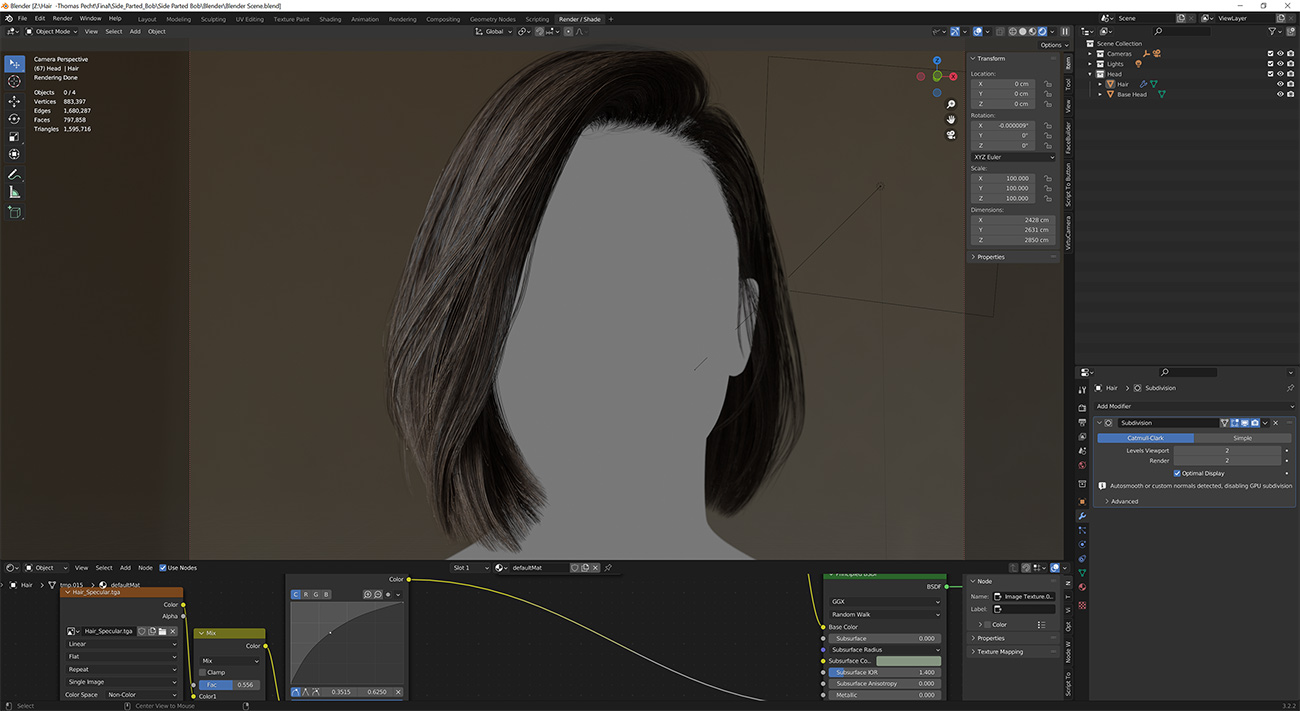Select the Add Cube tool
Viewport: 1300px width, 711px height.
14,212
